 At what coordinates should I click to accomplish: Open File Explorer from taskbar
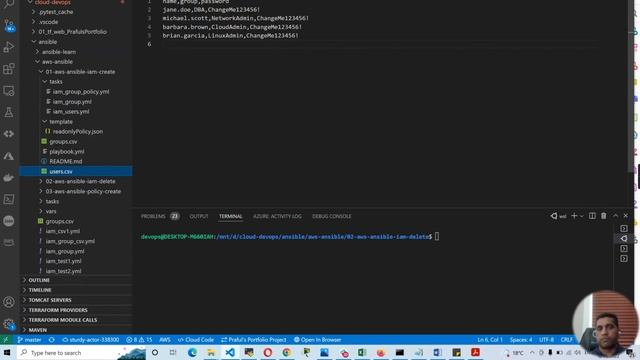click(x=211, y=352)
